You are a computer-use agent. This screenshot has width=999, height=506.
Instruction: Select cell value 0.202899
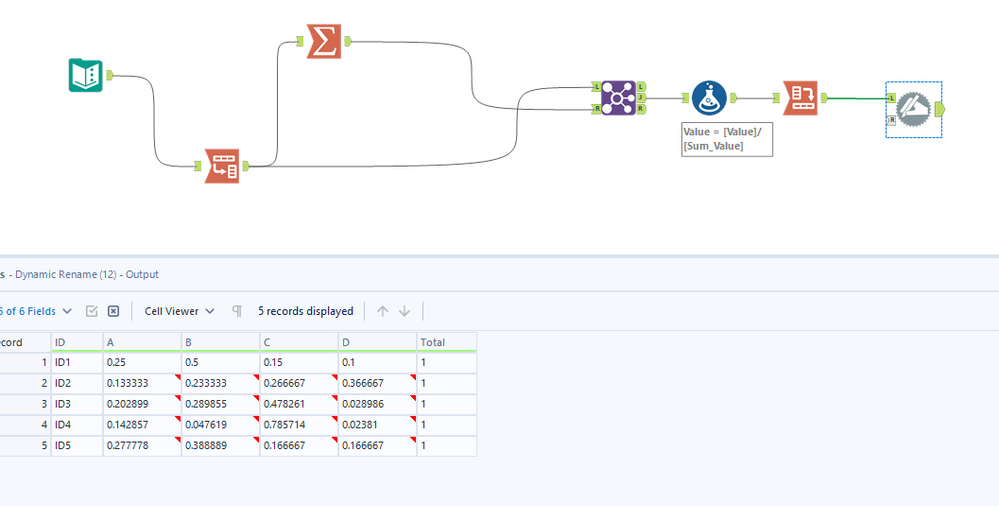point(142,404)
